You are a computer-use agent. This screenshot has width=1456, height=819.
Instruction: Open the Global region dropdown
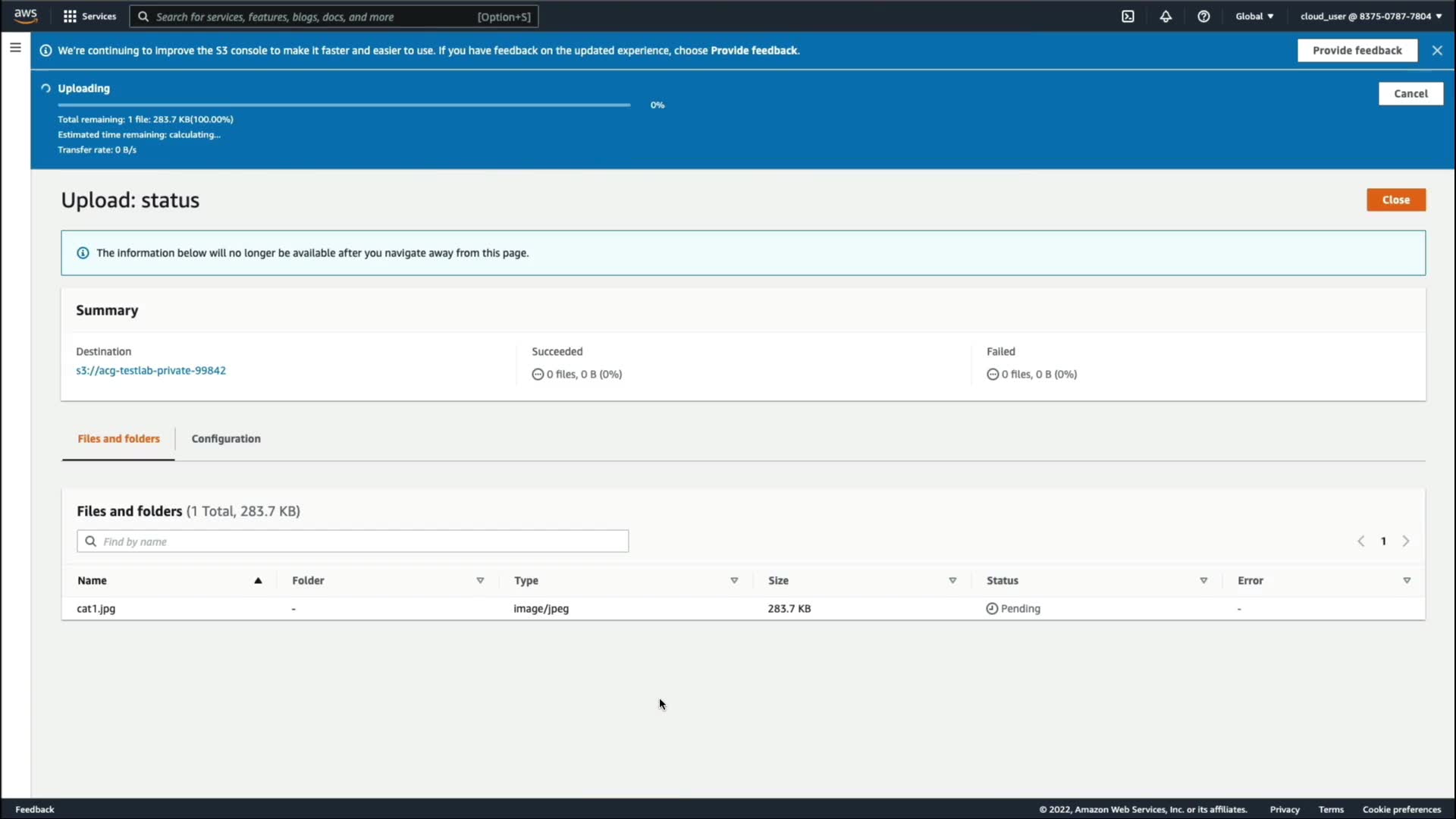tap(1254, 16)
